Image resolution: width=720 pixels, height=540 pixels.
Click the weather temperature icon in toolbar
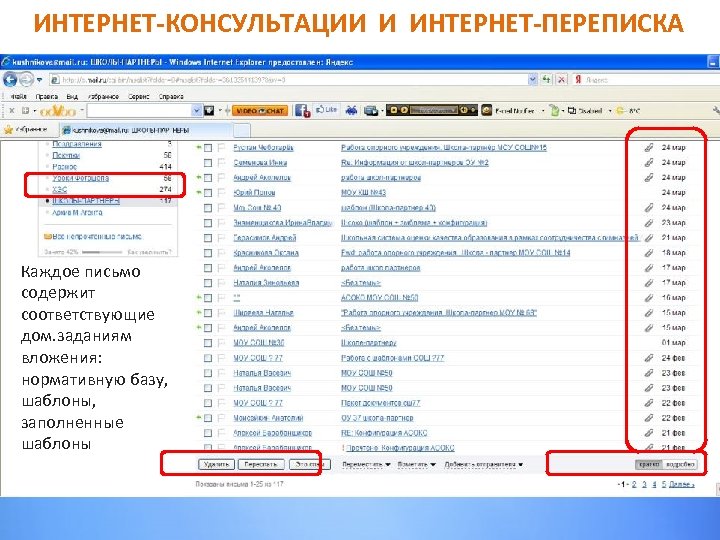pyautogui.click(x=621, y=111)
